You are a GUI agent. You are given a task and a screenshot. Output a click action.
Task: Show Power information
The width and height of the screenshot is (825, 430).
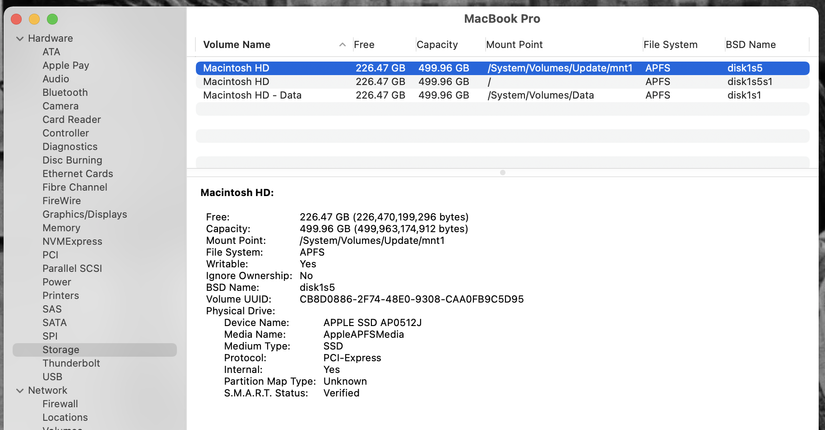point(57,282)
